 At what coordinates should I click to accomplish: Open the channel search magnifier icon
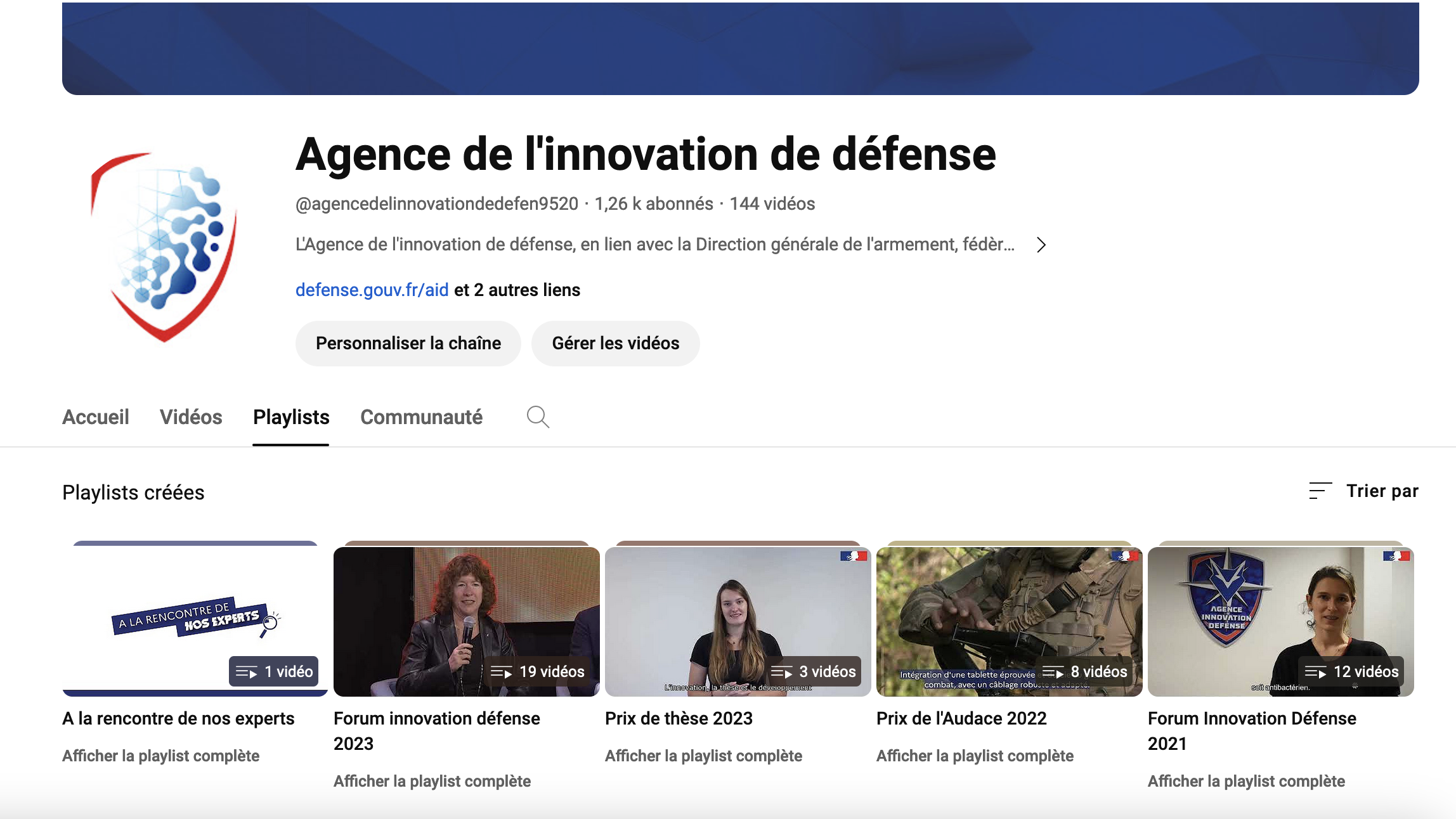[538, 417]
